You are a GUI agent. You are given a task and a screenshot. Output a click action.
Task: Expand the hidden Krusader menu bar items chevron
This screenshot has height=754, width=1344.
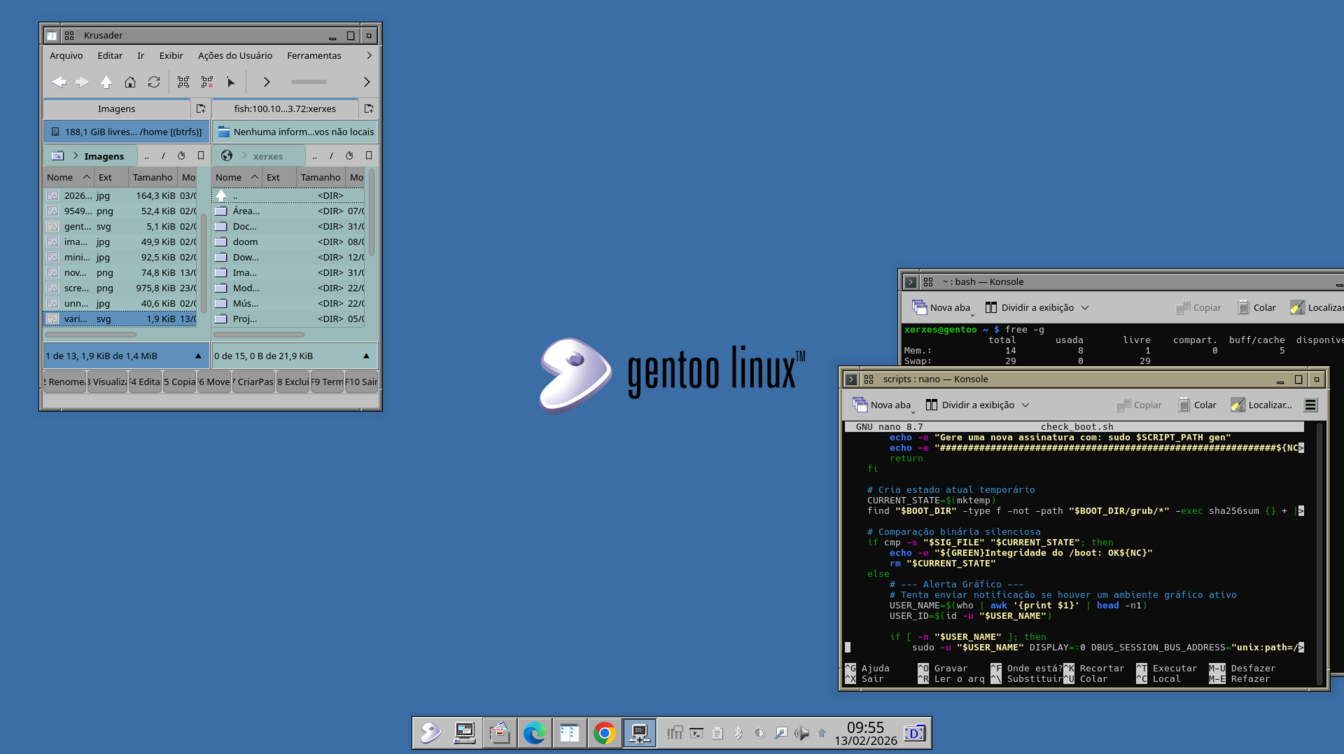point(369,56)
